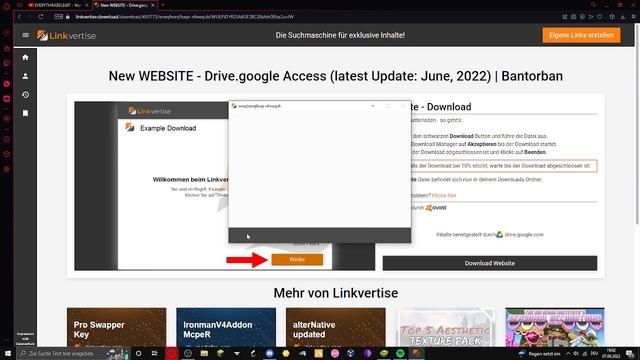
Task: Open the colorful pink game thumbnail card
Action: (555, 327)
